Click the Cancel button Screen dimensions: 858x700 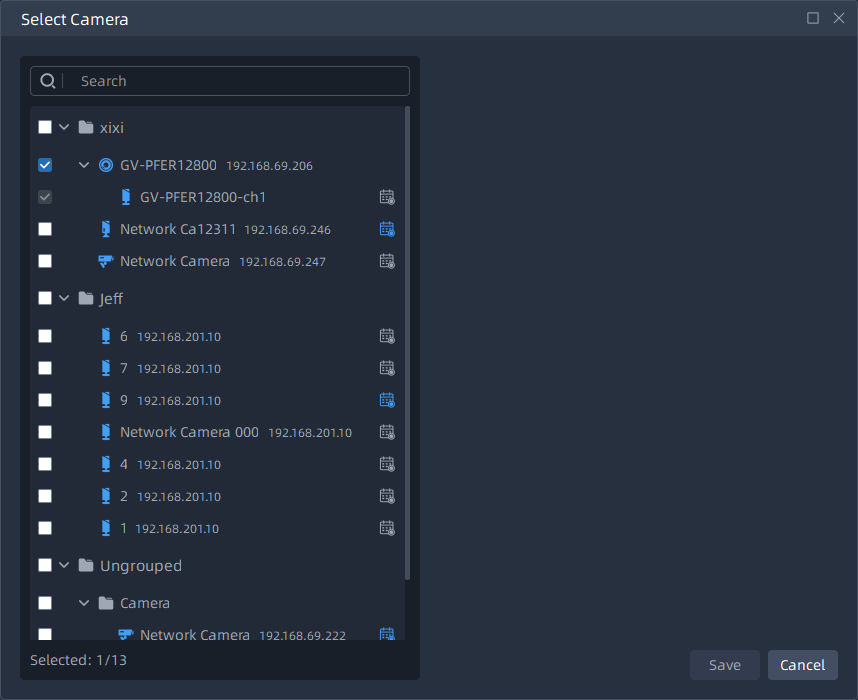coord(802,665)
